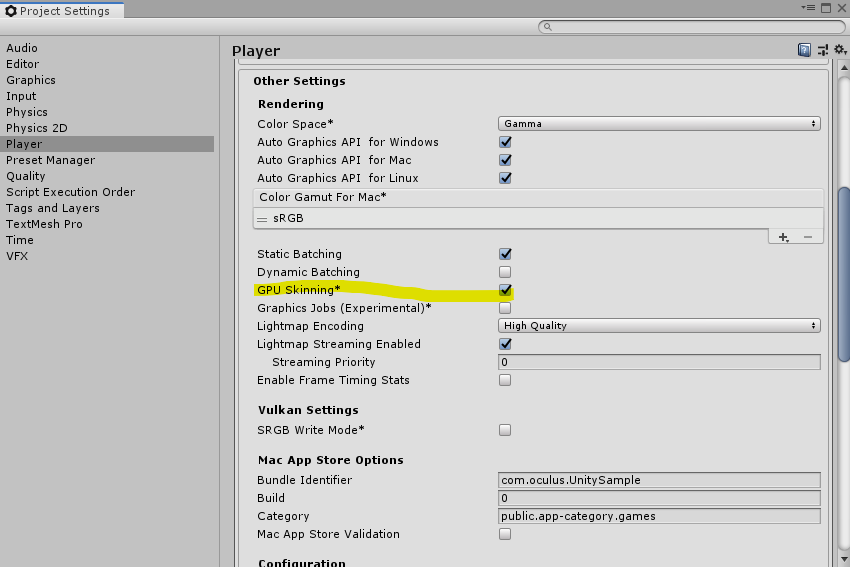
Task: Click the Category text field
Action: click(659, 516)
